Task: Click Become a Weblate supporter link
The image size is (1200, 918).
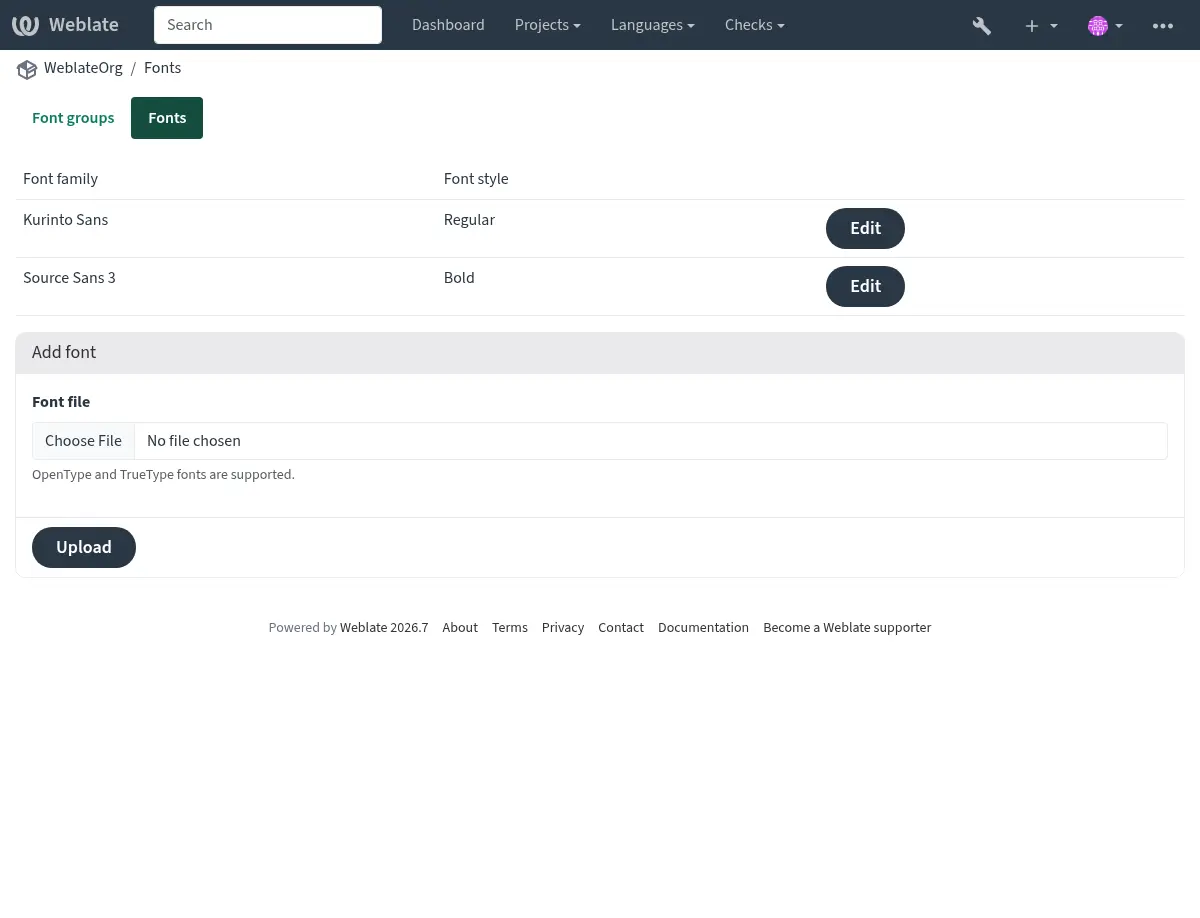Action: pyautogui.click(x=847, y=628)
